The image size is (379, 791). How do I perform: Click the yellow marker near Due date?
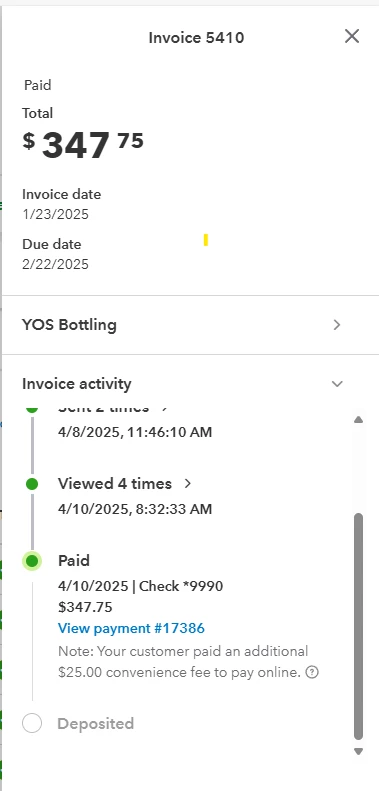click(x=206, y=240)
